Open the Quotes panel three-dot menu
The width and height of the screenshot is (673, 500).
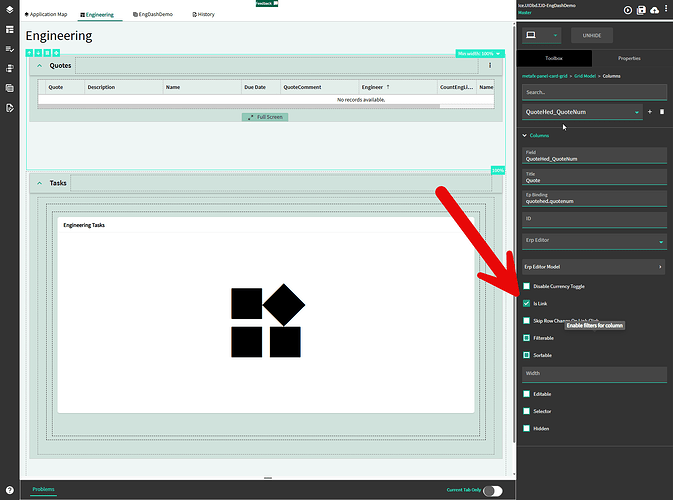click(490, 66)
